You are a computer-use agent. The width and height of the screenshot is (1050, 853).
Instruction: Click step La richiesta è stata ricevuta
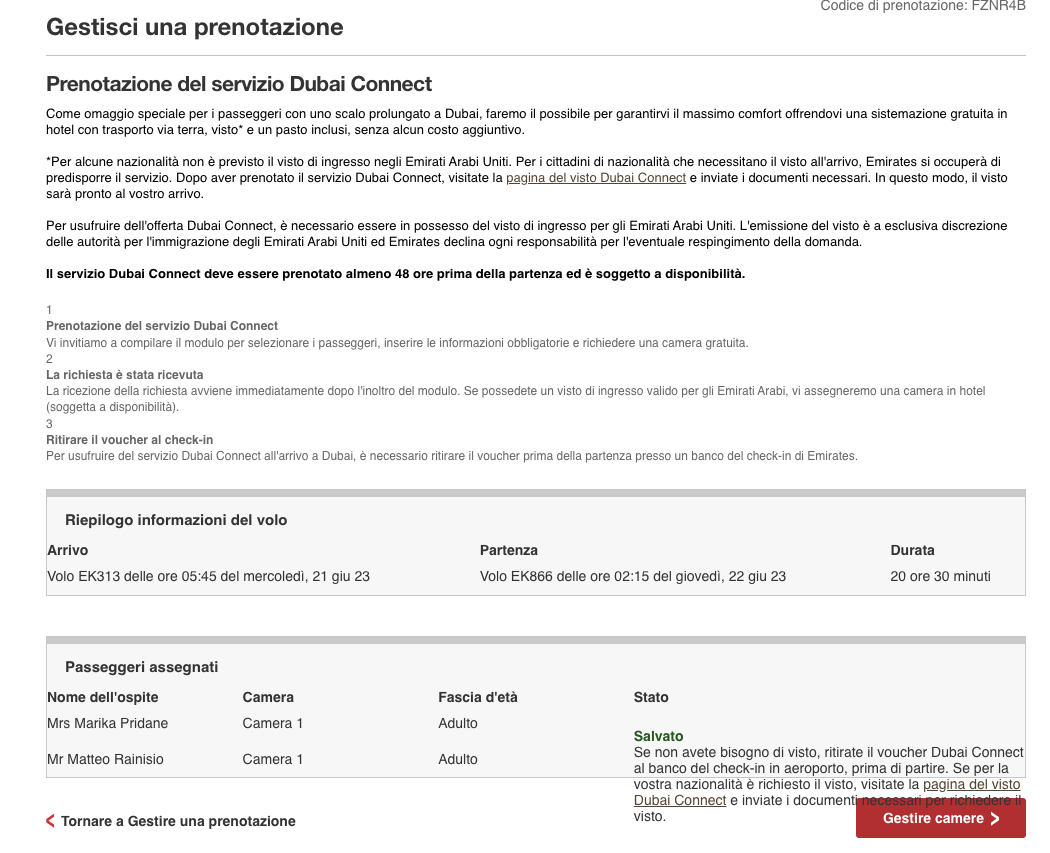[125, 375]
